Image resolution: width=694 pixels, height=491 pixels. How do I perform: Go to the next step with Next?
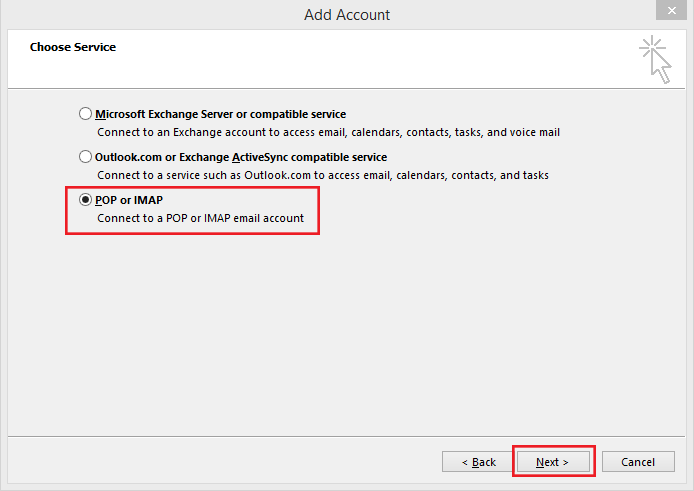553,462
